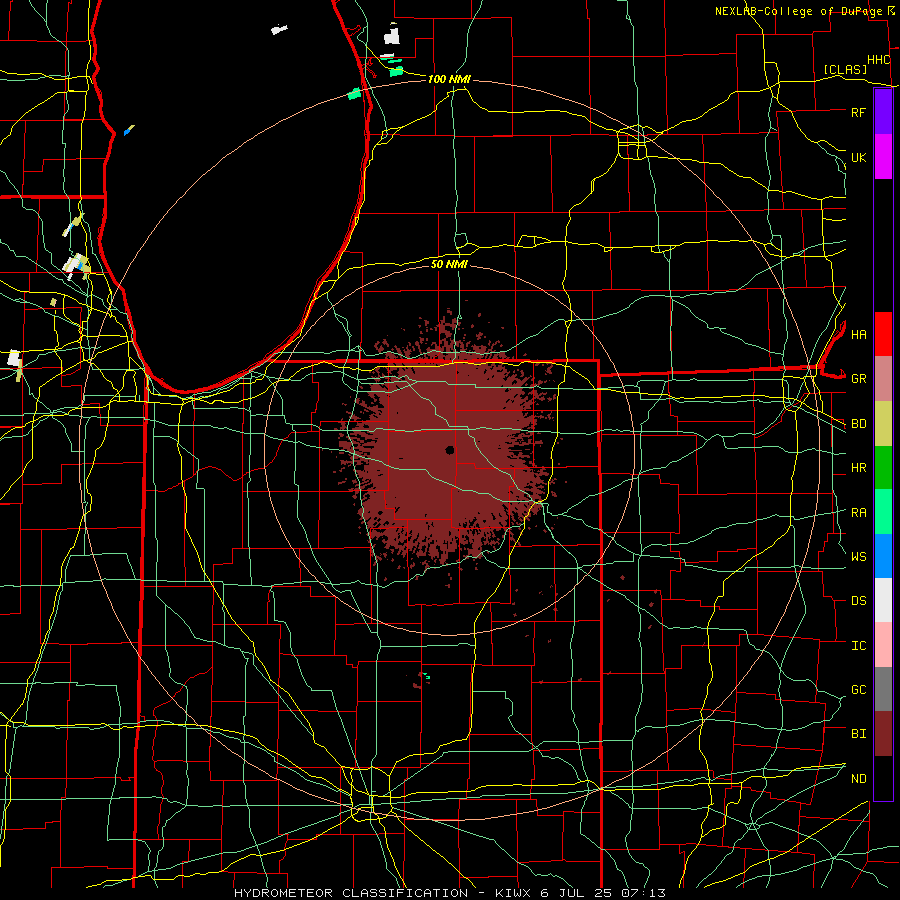Screen dimensions: 900x900
Task: Click the HR legend label
Action: (x=858, y=468)
